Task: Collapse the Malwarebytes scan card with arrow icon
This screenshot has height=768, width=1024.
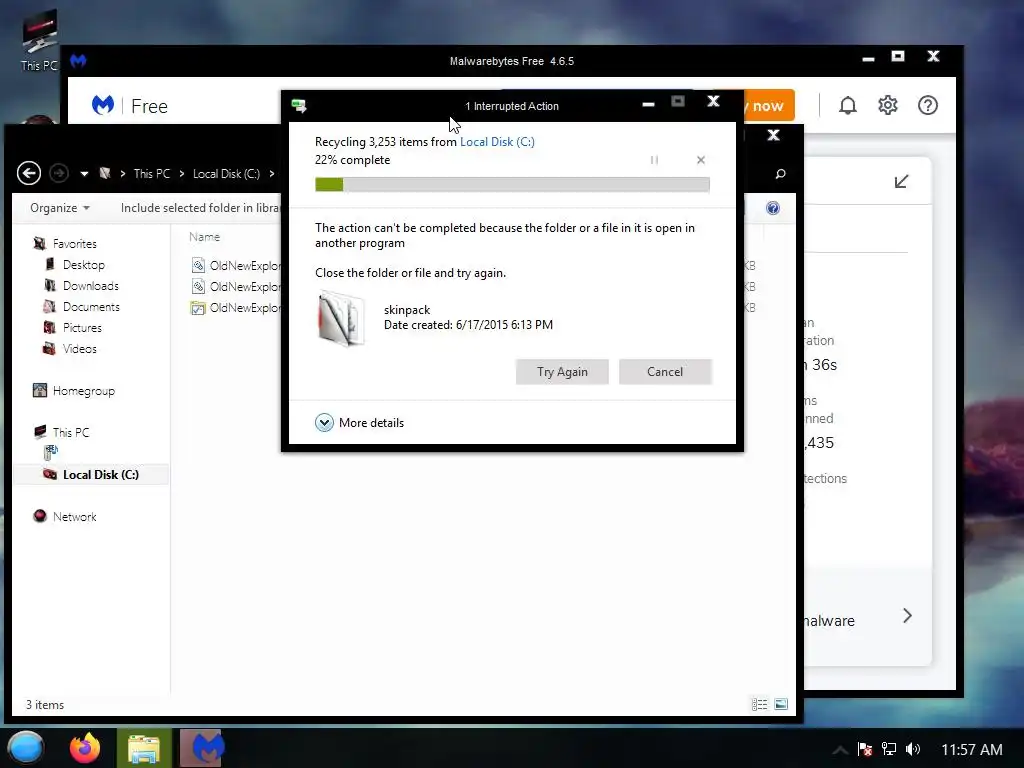Action: pyautogui.click(x=901, y=182)
